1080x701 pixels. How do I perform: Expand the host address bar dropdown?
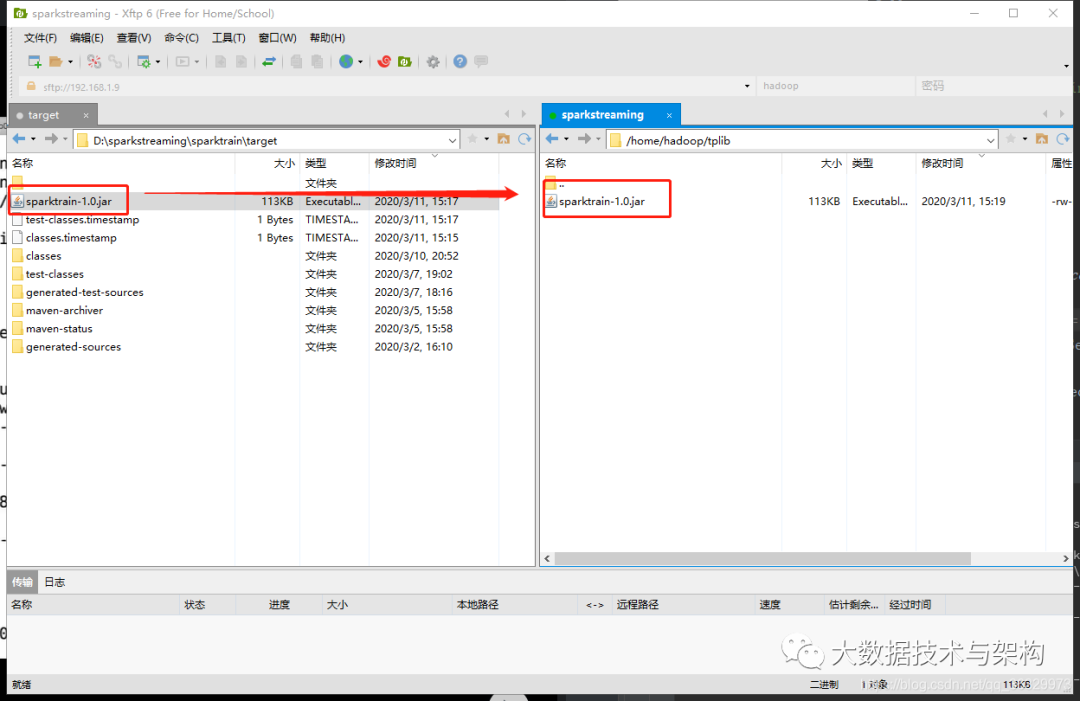point(747,87)
